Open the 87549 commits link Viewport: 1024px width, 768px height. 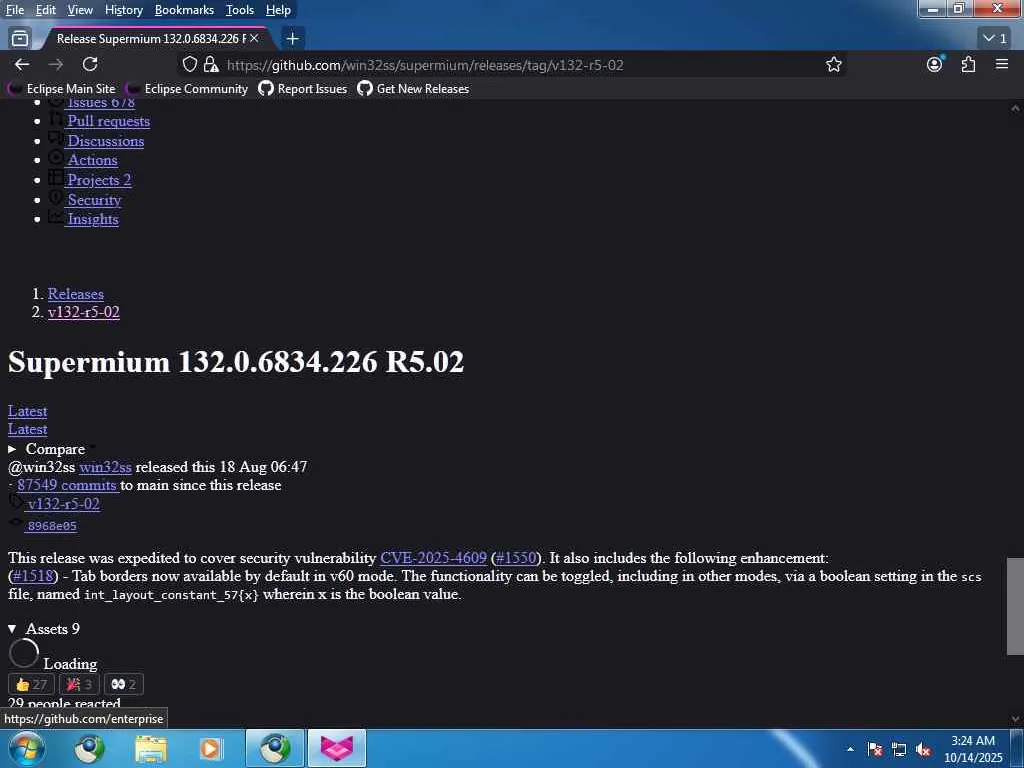point(67,485)
